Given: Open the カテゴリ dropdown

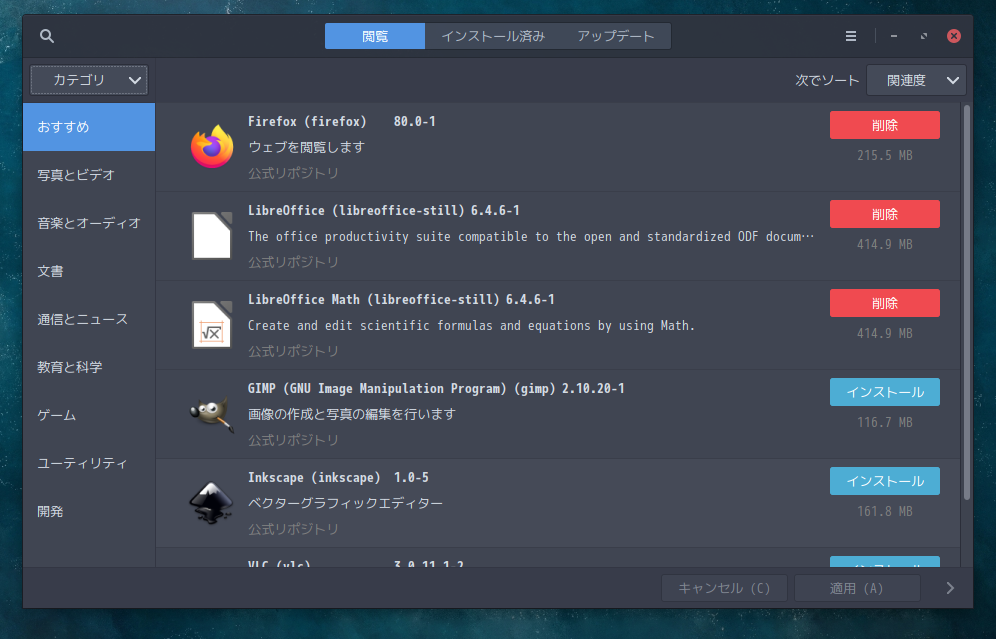Looking at the screenshot, I should (x=89, y=80).
